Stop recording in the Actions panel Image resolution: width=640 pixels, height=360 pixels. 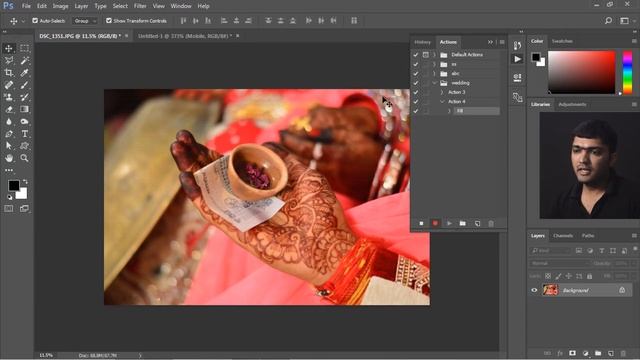pos(421,223)
